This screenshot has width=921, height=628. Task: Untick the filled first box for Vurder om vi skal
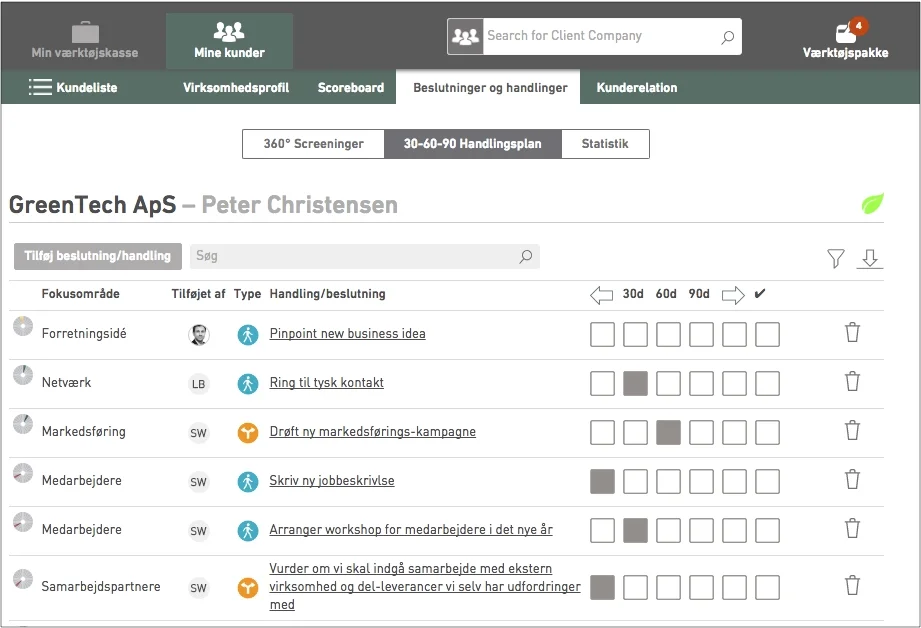click(603, 587)
